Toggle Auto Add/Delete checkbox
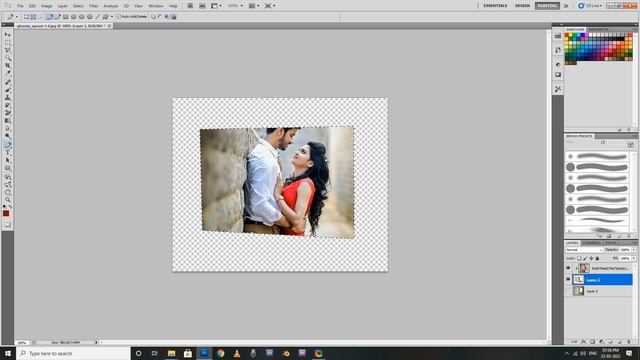640x360 pixels. coord(119,17)
